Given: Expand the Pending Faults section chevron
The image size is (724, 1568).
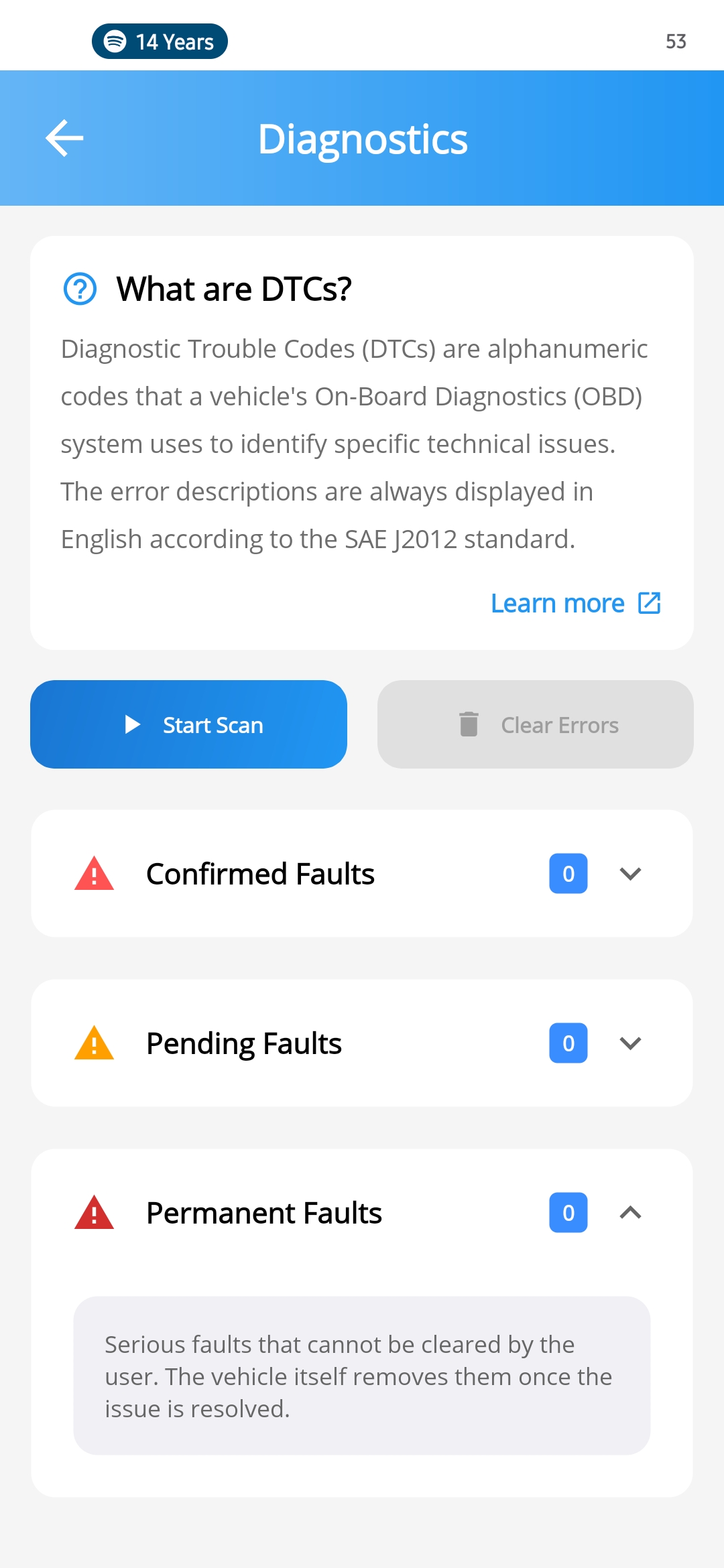Looking at the screenshot, I should 630,1043.
